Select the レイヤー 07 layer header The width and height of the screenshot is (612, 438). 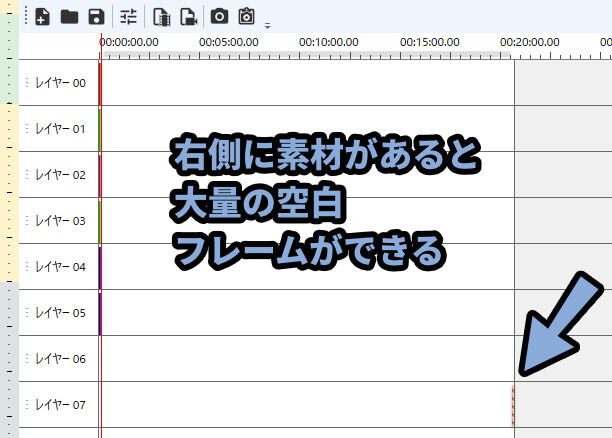(x=59, y=404)
